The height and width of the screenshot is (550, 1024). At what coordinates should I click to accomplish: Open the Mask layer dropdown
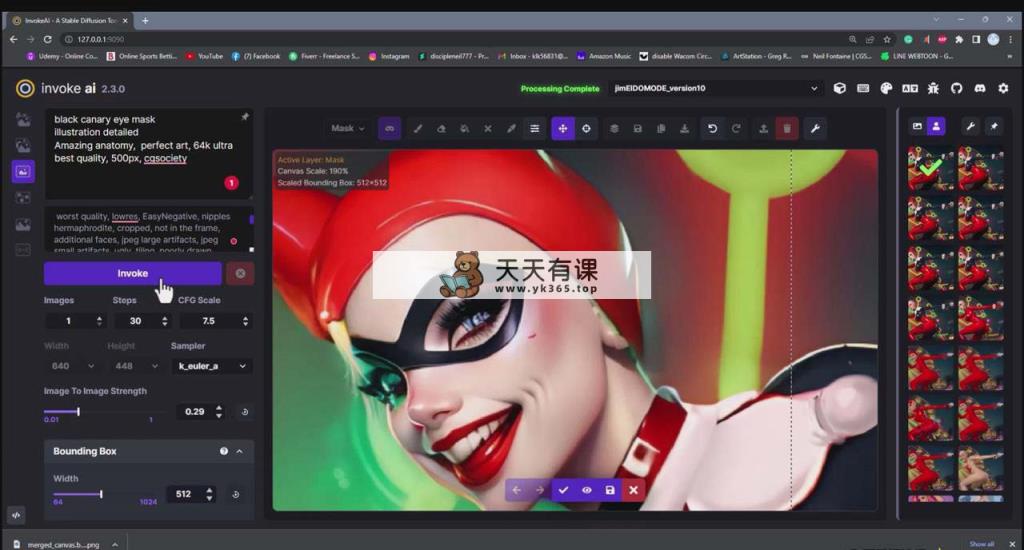click(347, 129)
